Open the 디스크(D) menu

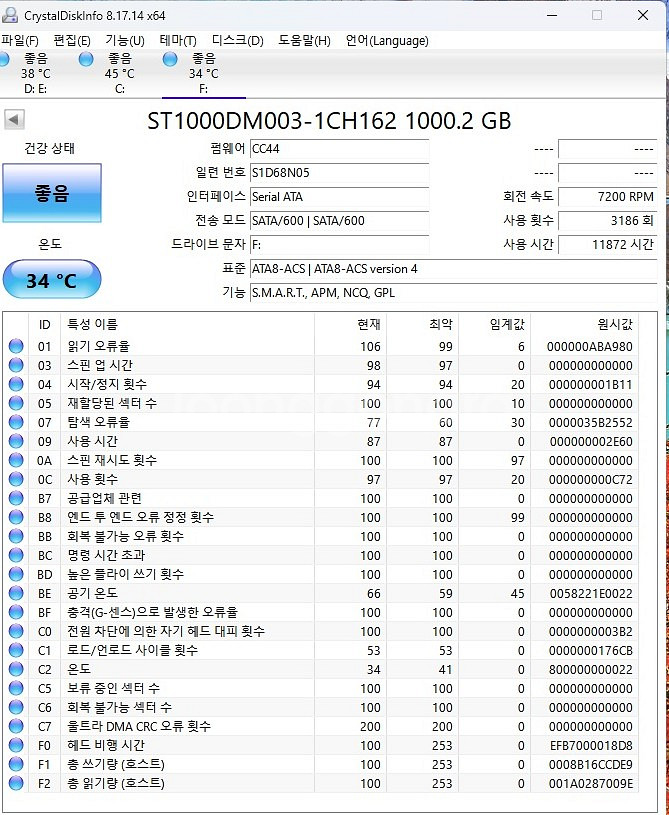238,41
